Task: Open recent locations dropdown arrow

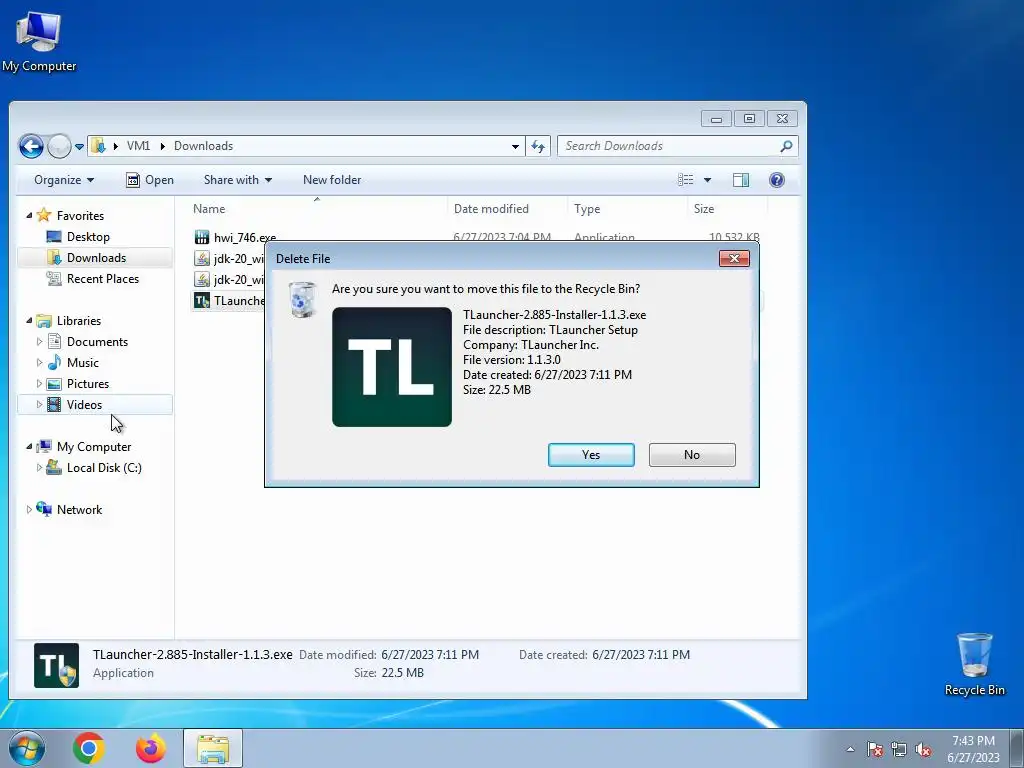Action: 79,147
